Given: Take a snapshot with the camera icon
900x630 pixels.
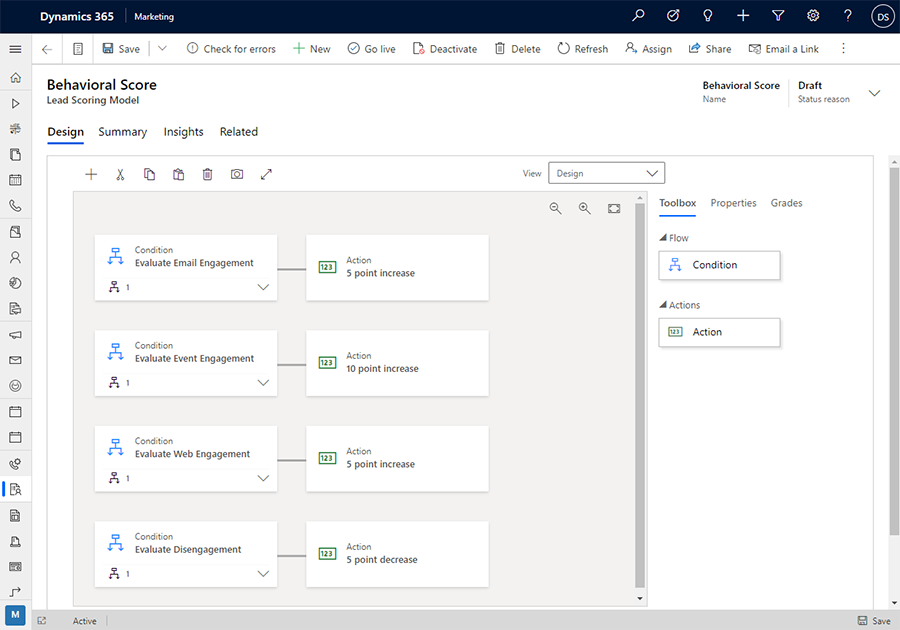Looking at the screenshot, I should pos(237,174).
